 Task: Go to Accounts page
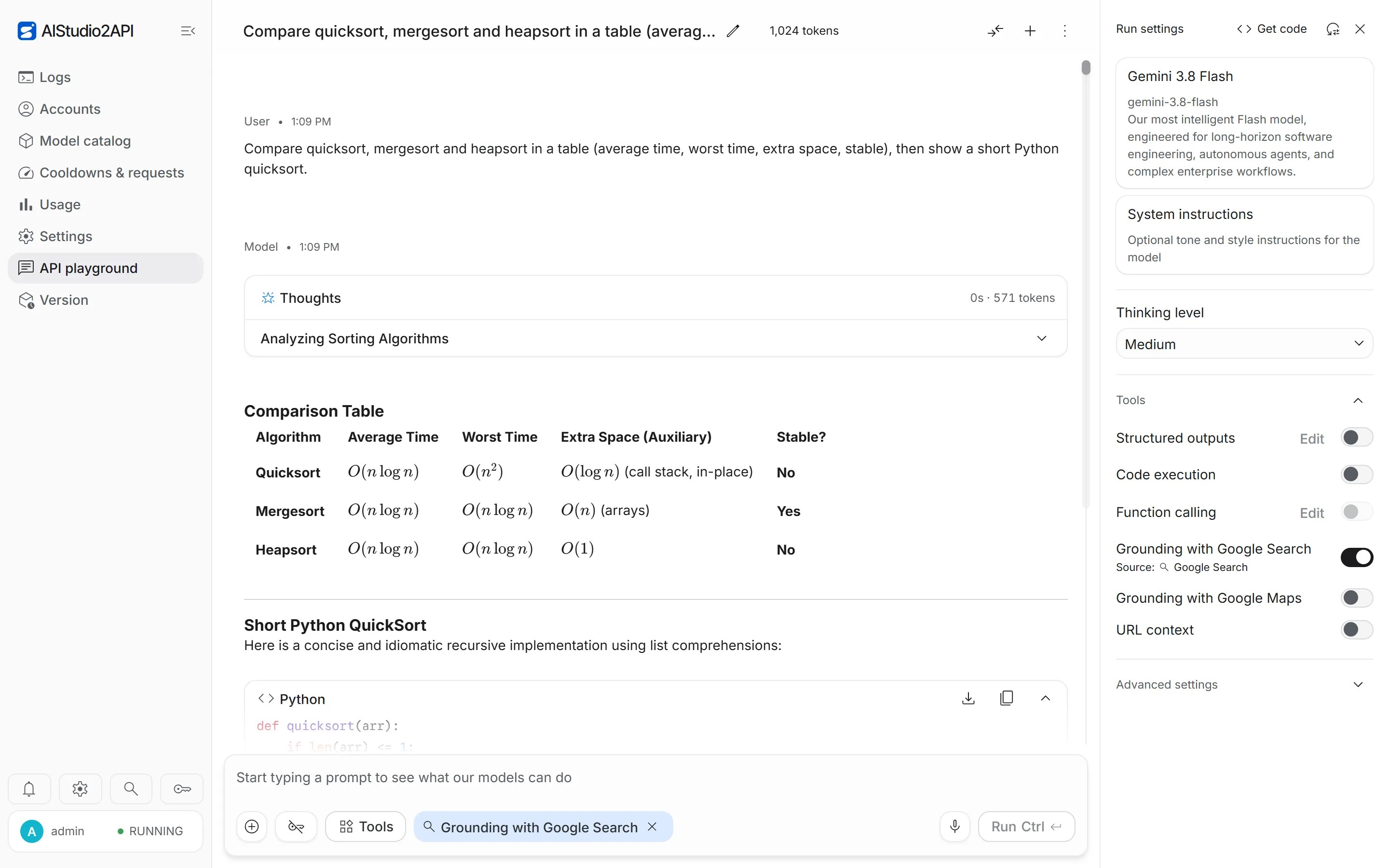(x=106, y=109)
